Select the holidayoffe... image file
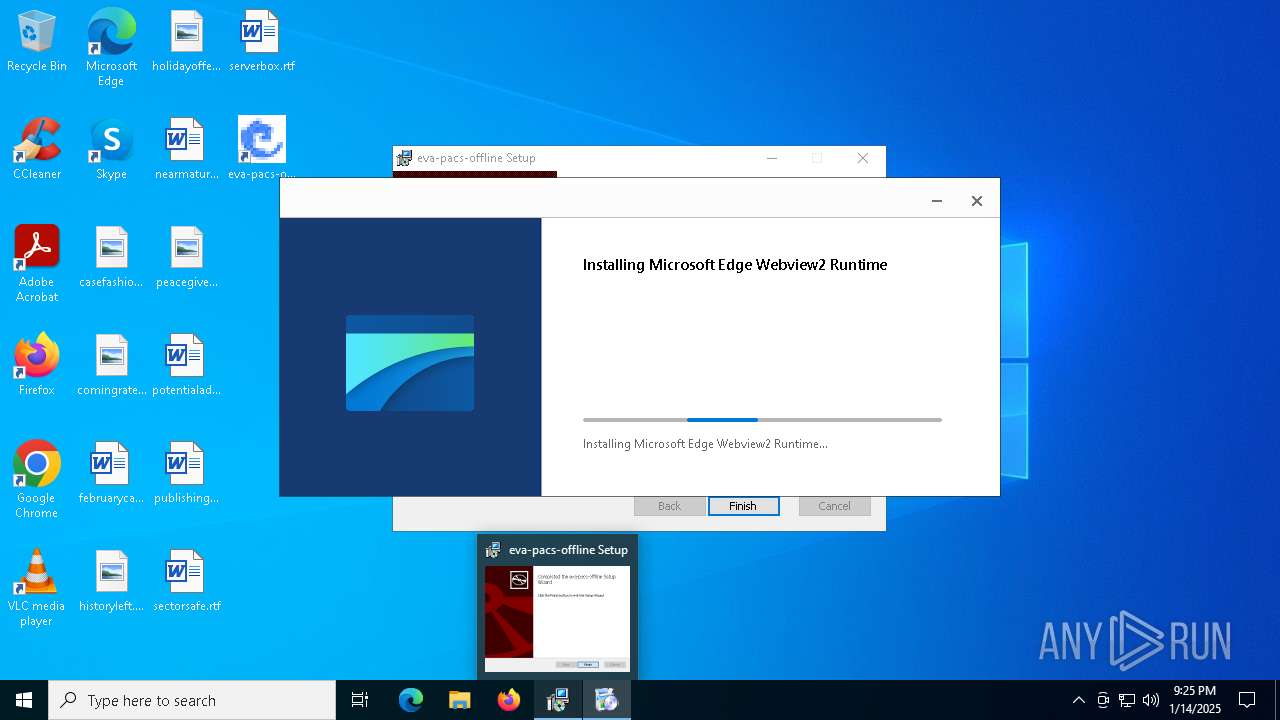 (186, 42)
